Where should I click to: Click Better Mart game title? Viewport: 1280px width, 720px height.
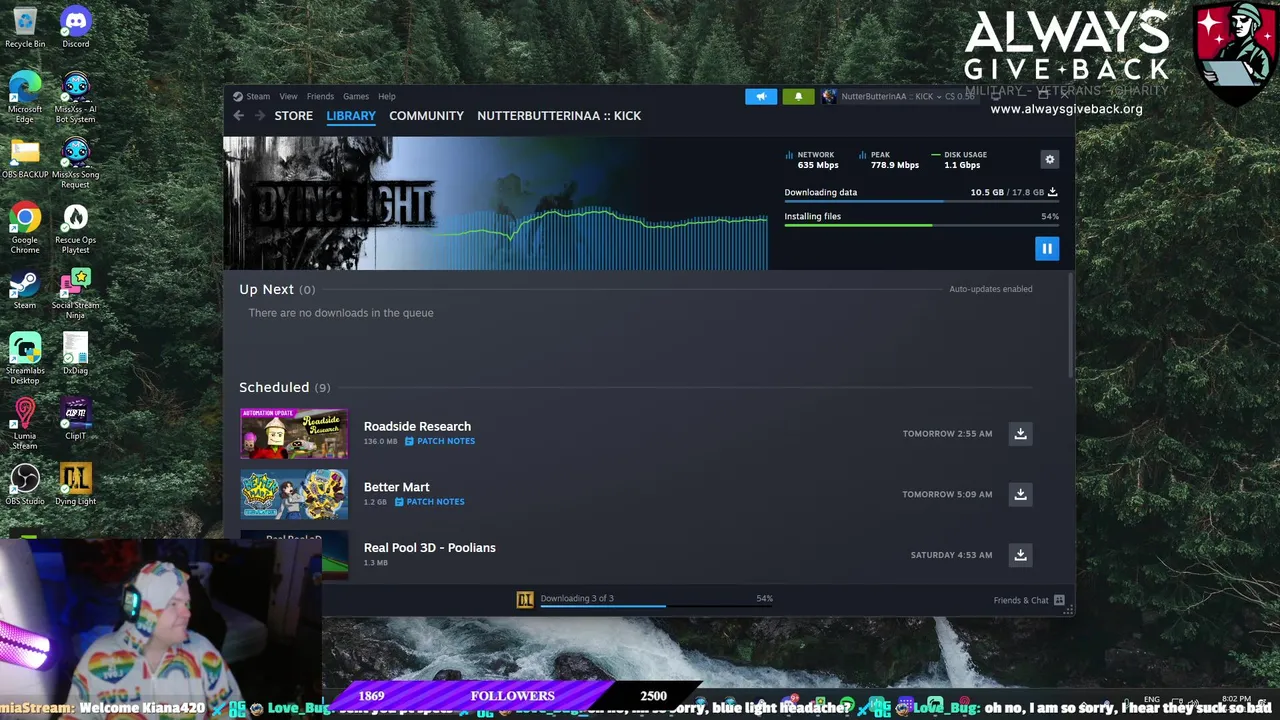coord(397,487)
